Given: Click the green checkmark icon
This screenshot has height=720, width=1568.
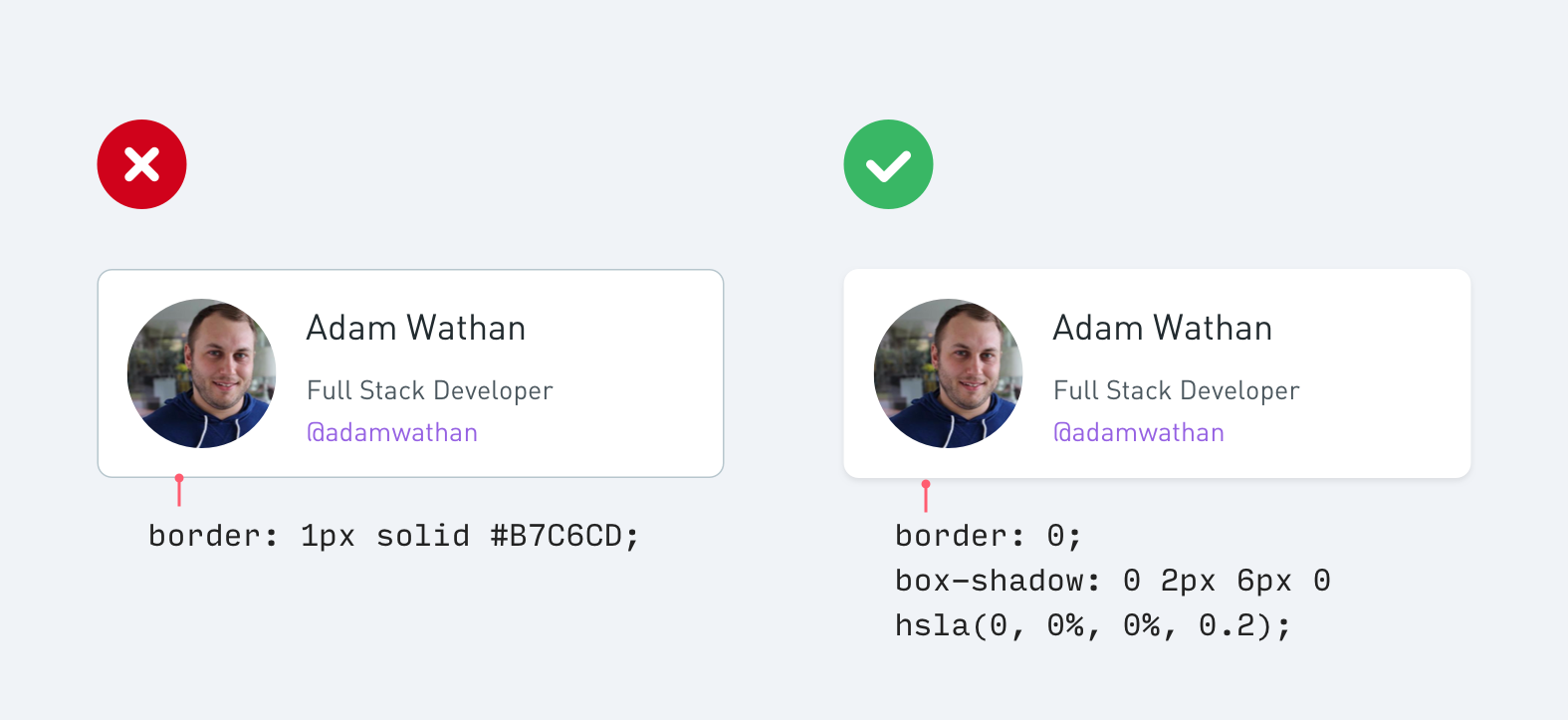Looking at the screenshot, I should tap(888, 164).
